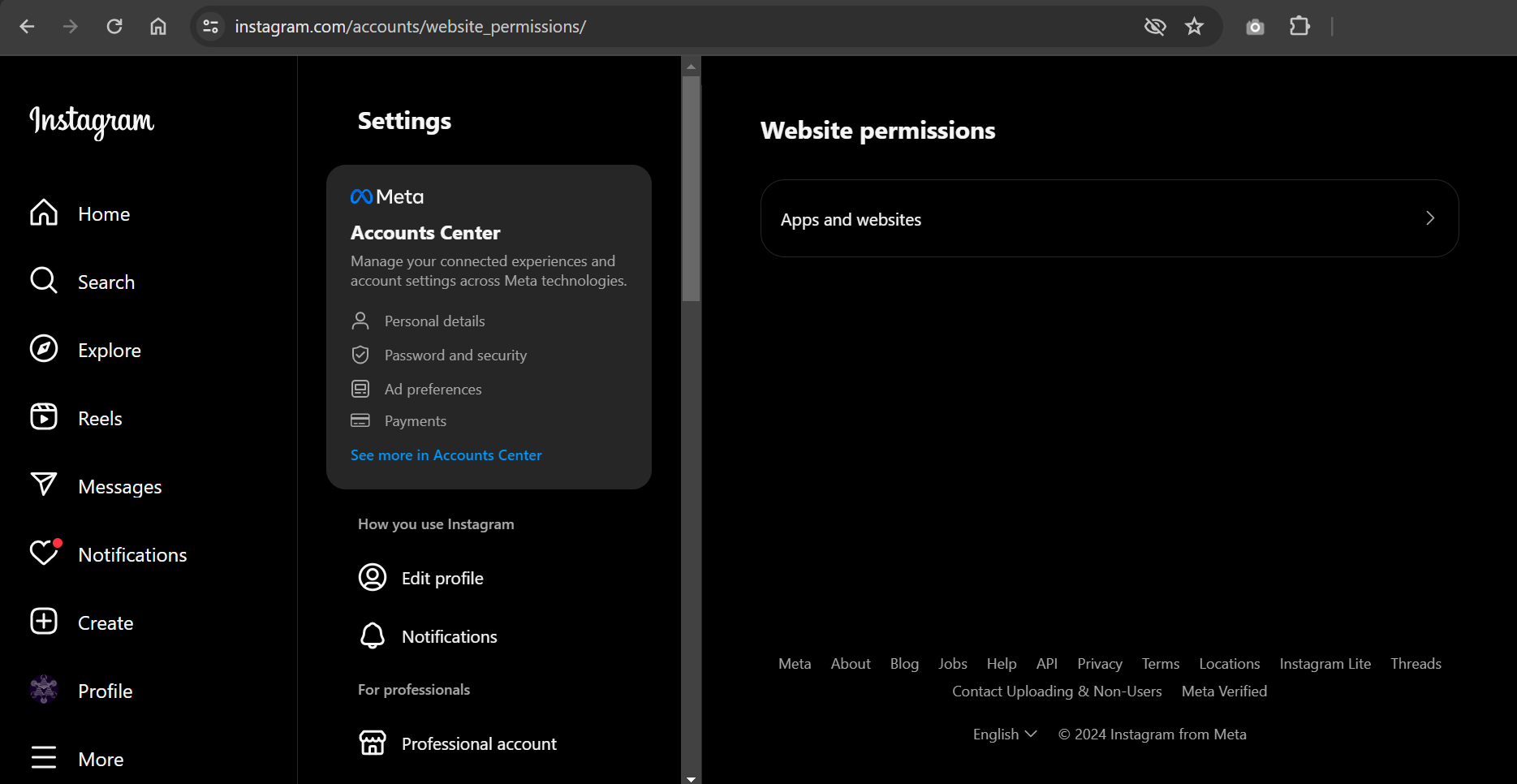
Task: Open the browser extensions puzzle icon
Action: tap(1299, 27)
